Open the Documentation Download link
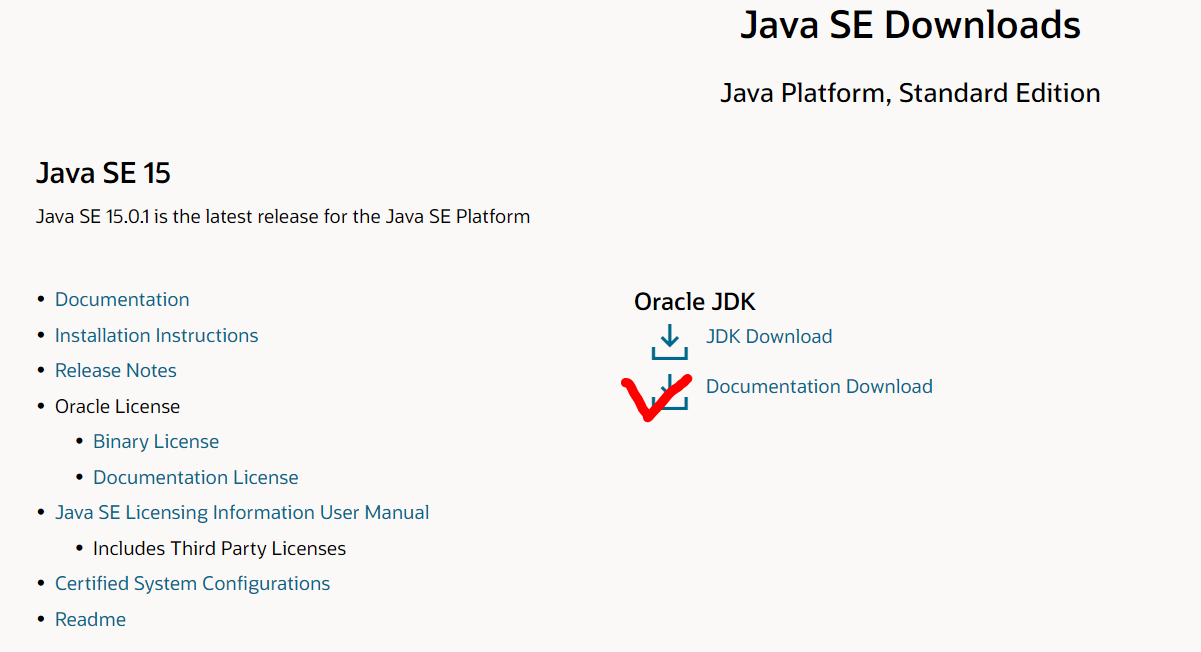The width and height of the screenshot is (1201, 652). pos(819,387)
